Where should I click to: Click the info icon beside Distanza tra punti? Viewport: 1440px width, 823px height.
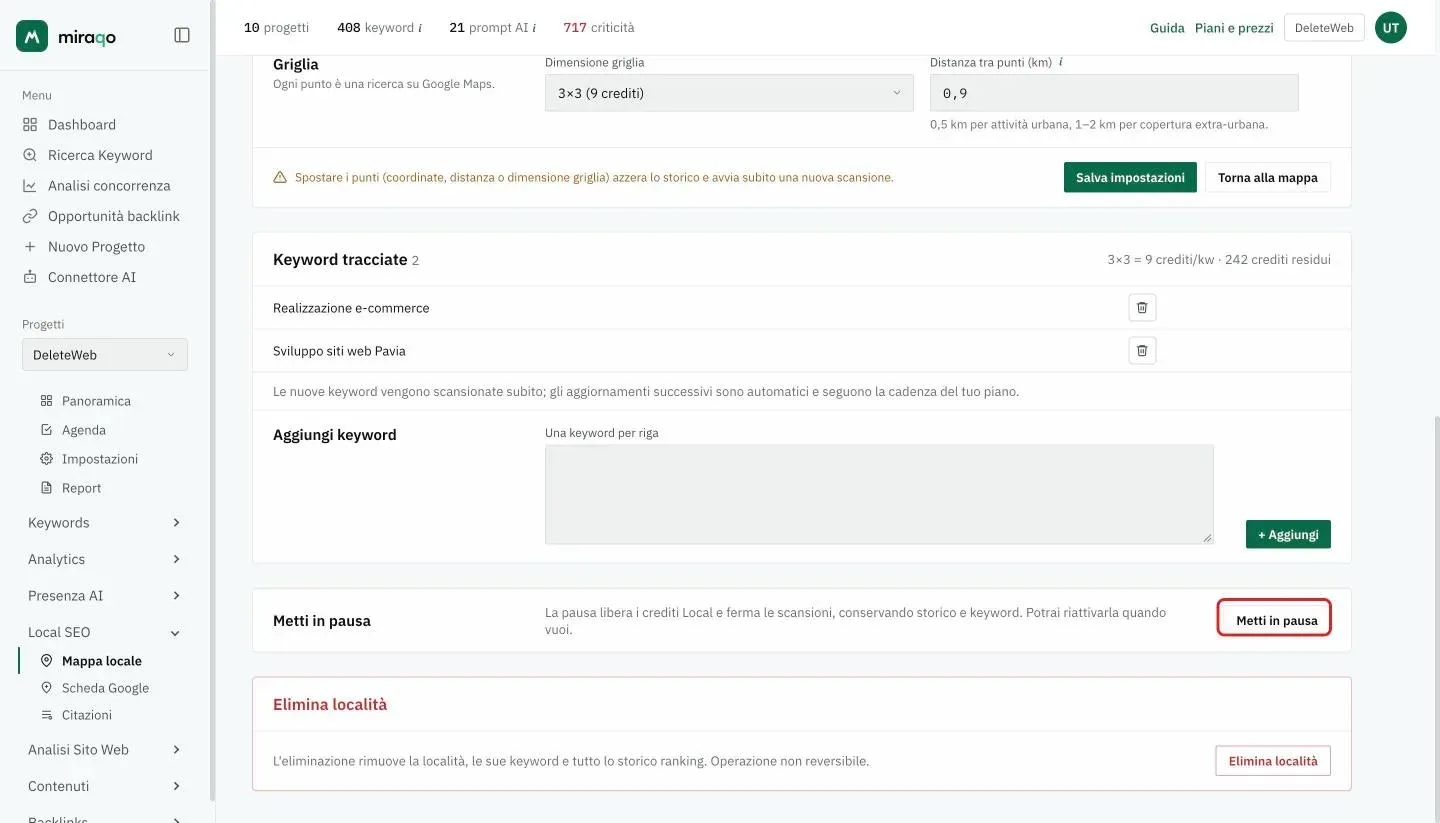[x=1060, y=62]
